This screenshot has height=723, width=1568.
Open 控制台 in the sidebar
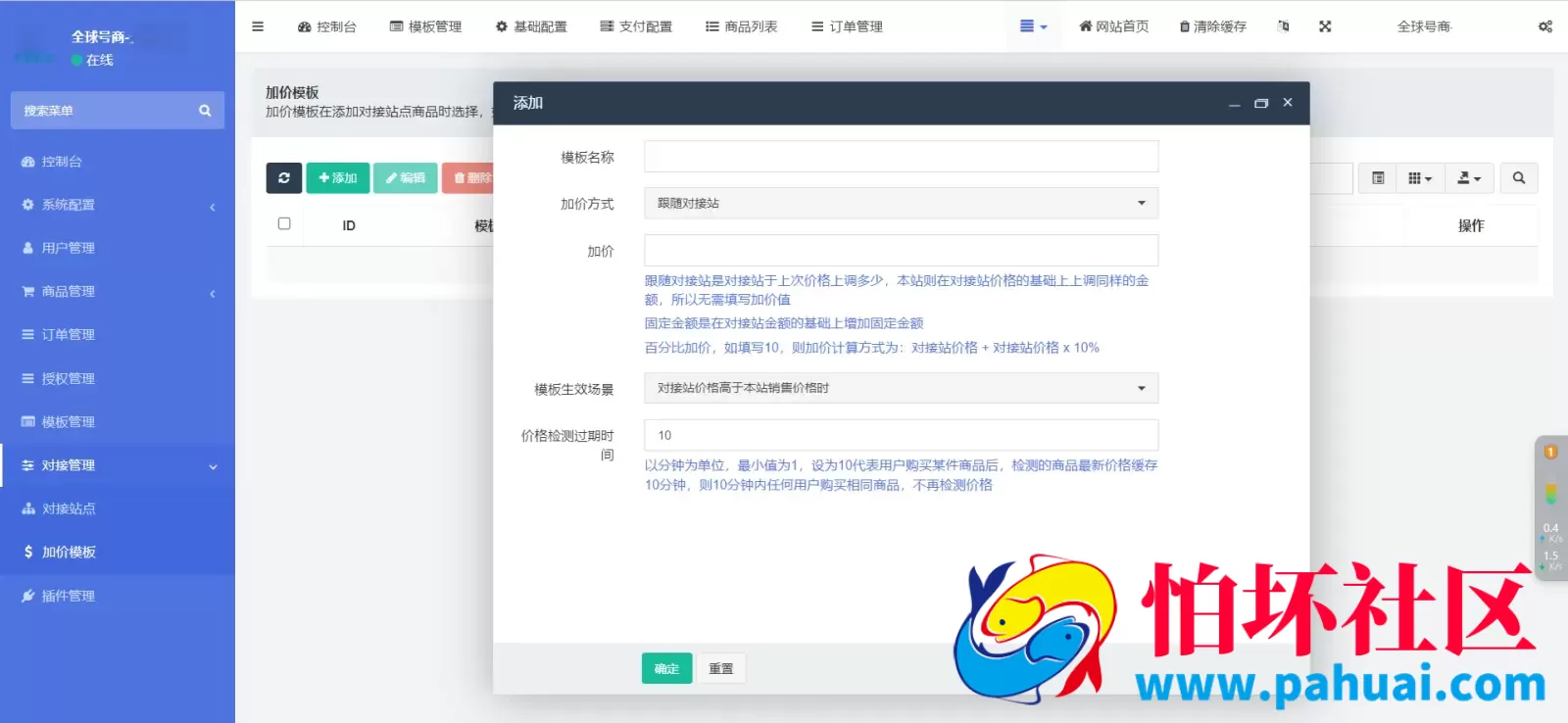point(118,162)
